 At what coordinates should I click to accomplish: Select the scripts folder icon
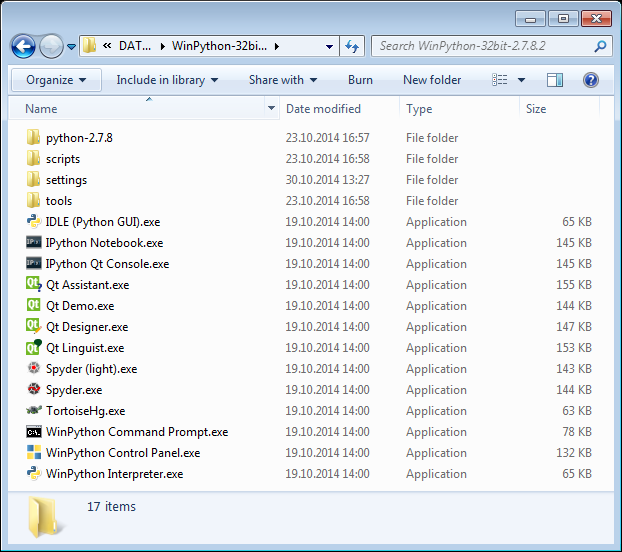click(x=33, y=158)
